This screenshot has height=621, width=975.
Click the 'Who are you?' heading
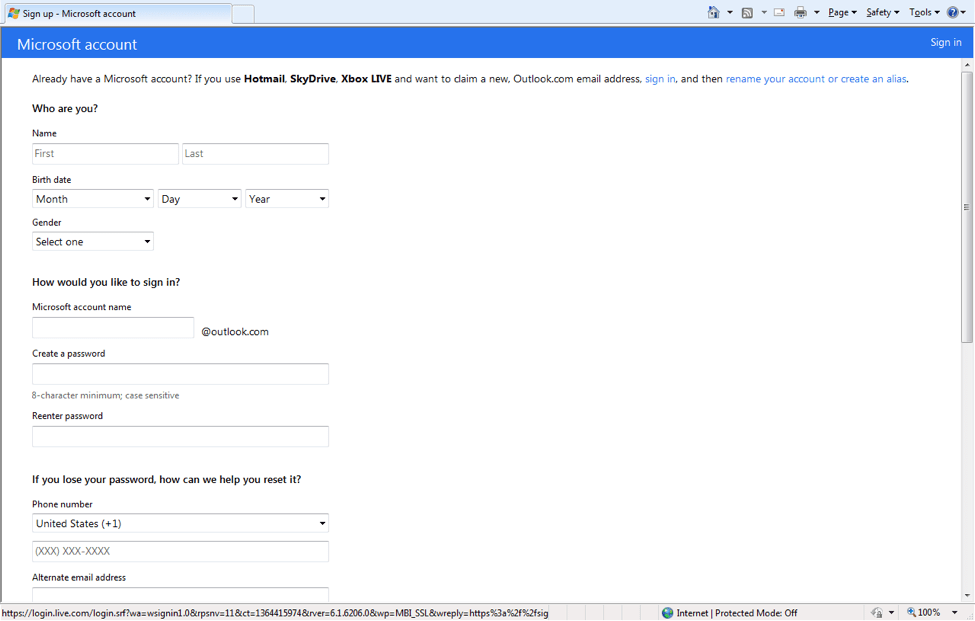click(x=65, y=108)
